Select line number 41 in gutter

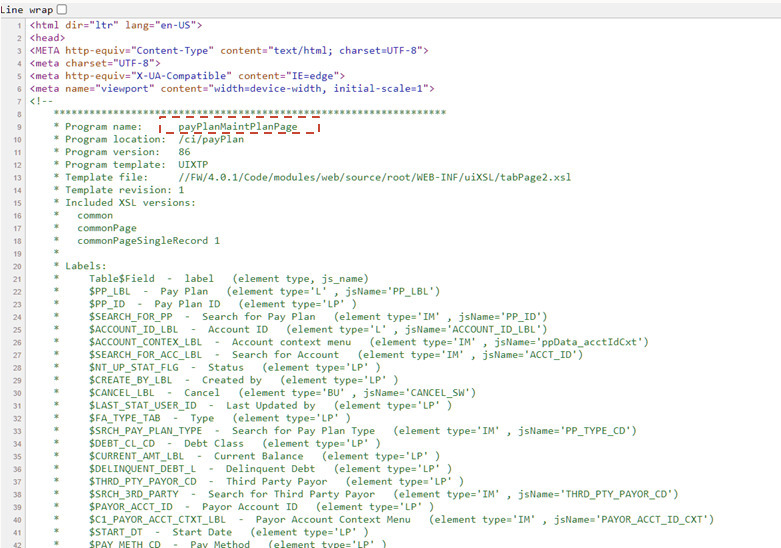17,533
